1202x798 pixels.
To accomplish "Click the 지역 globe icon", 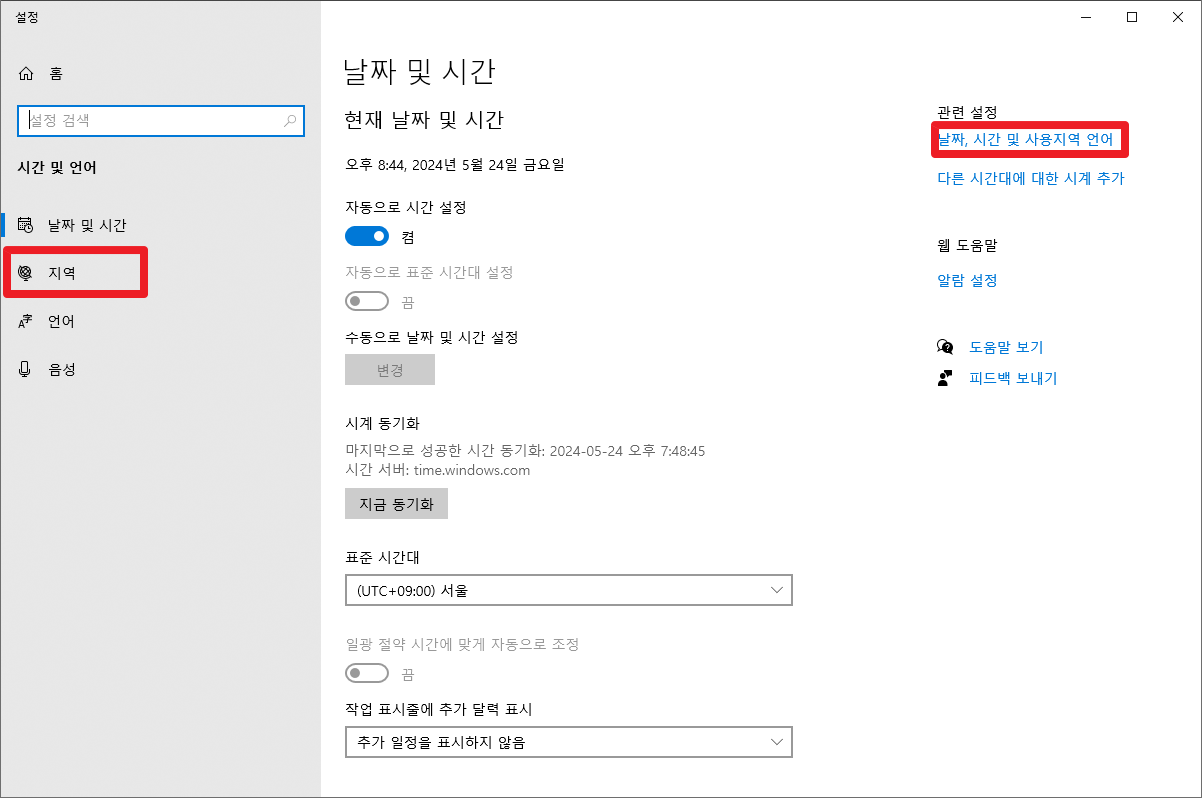I will pyautogui.click(x=26, y=273).
